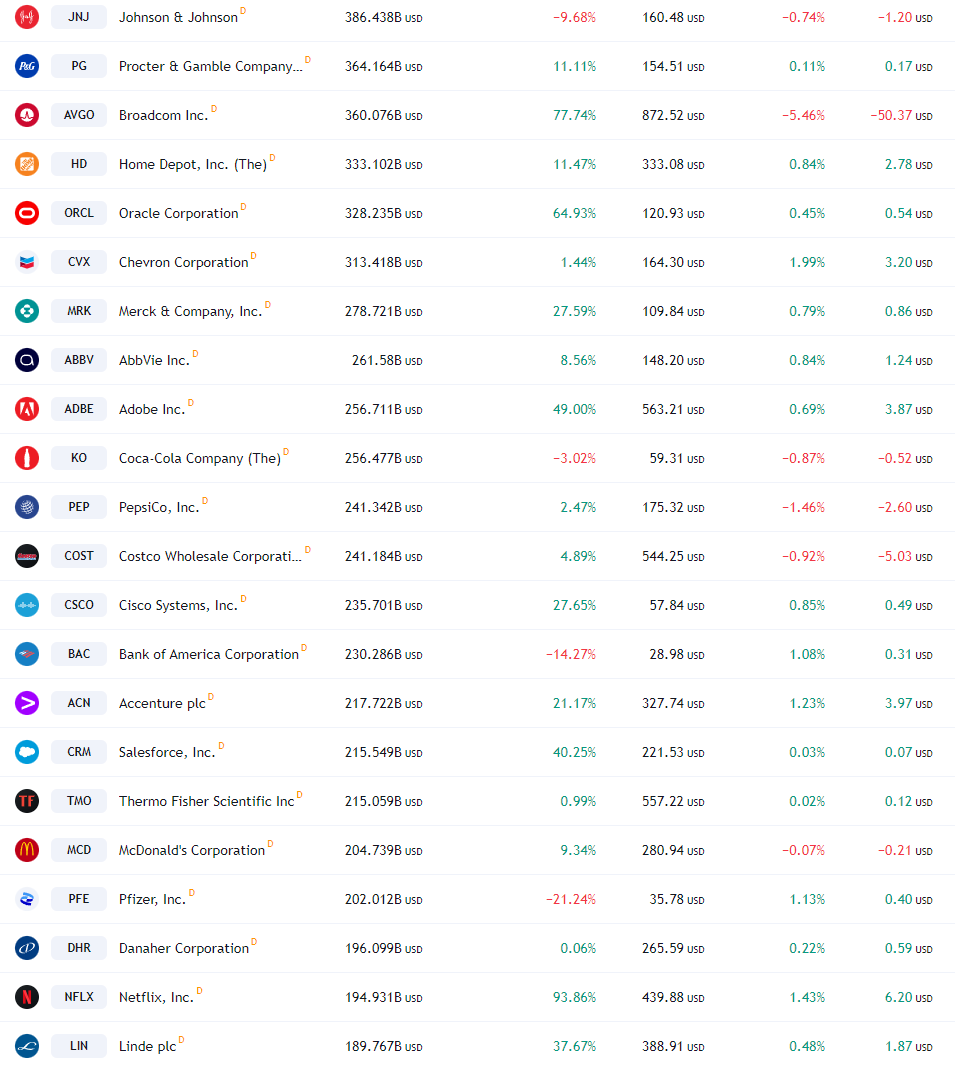Click the Salesforce logo icon
Image resolution: width=955 pixels, height=1067 pixels.
tap(27, 752)
